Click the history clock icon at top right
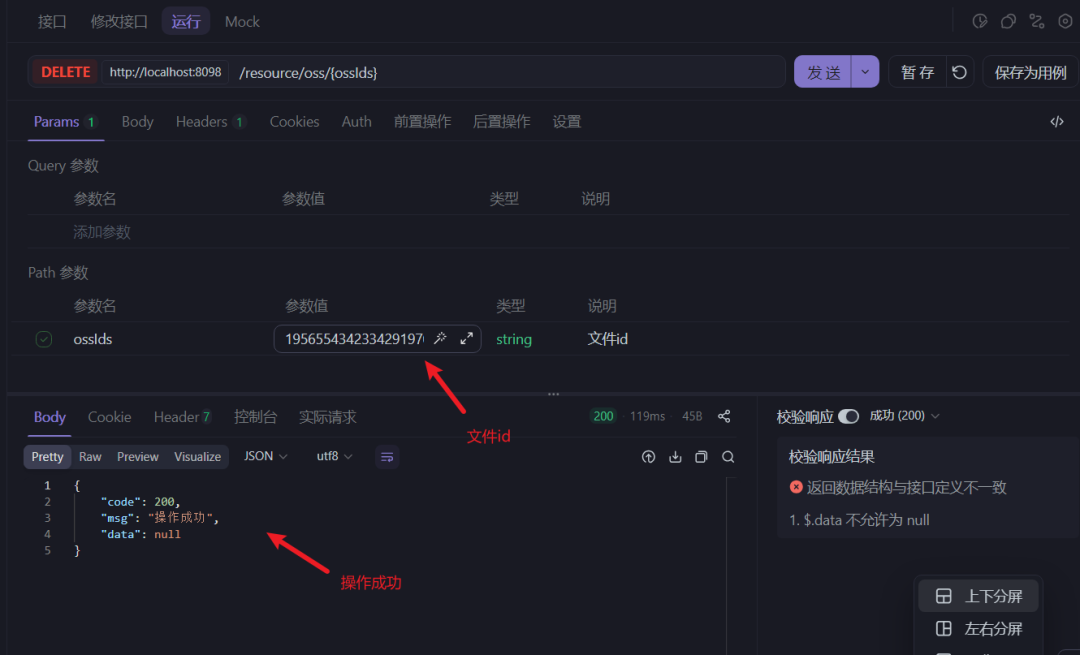1080x655 pixels. 979,21
